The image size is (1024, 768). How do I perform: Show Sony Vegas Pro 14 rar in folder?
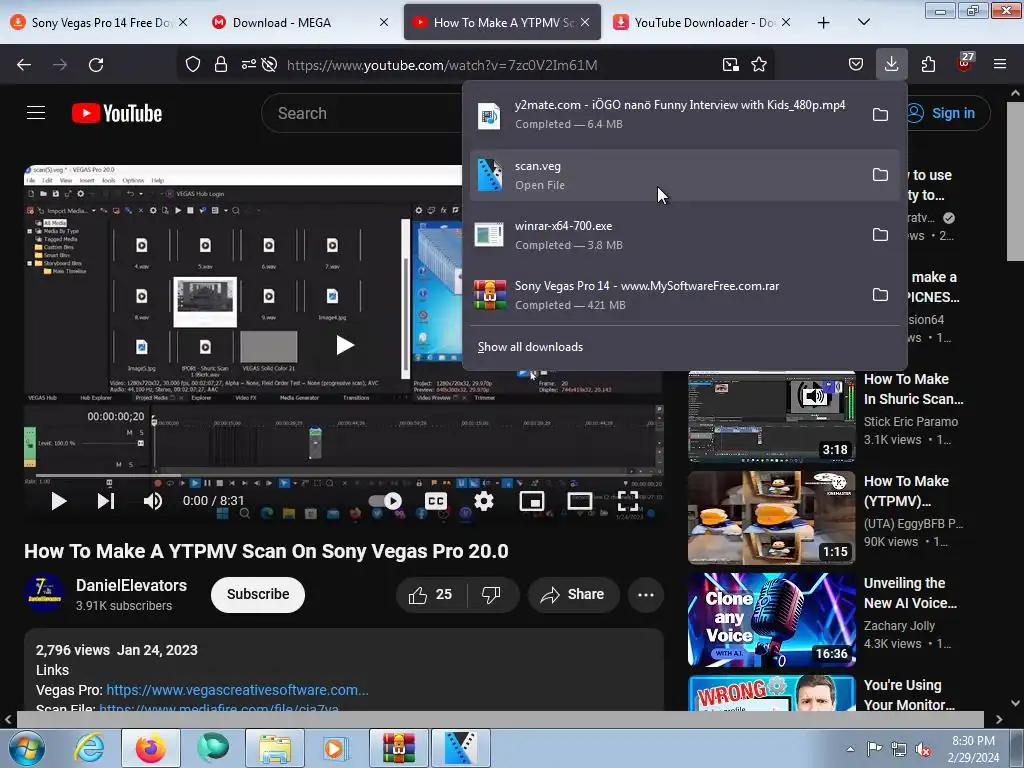tap(880, 295)
